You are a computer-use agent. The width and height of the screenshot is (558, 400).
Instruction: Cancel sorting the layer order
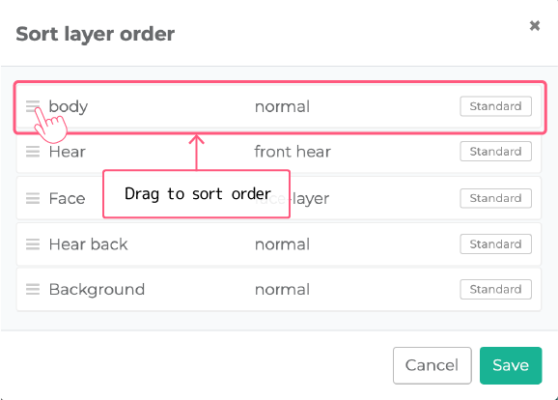pos(432,365)
